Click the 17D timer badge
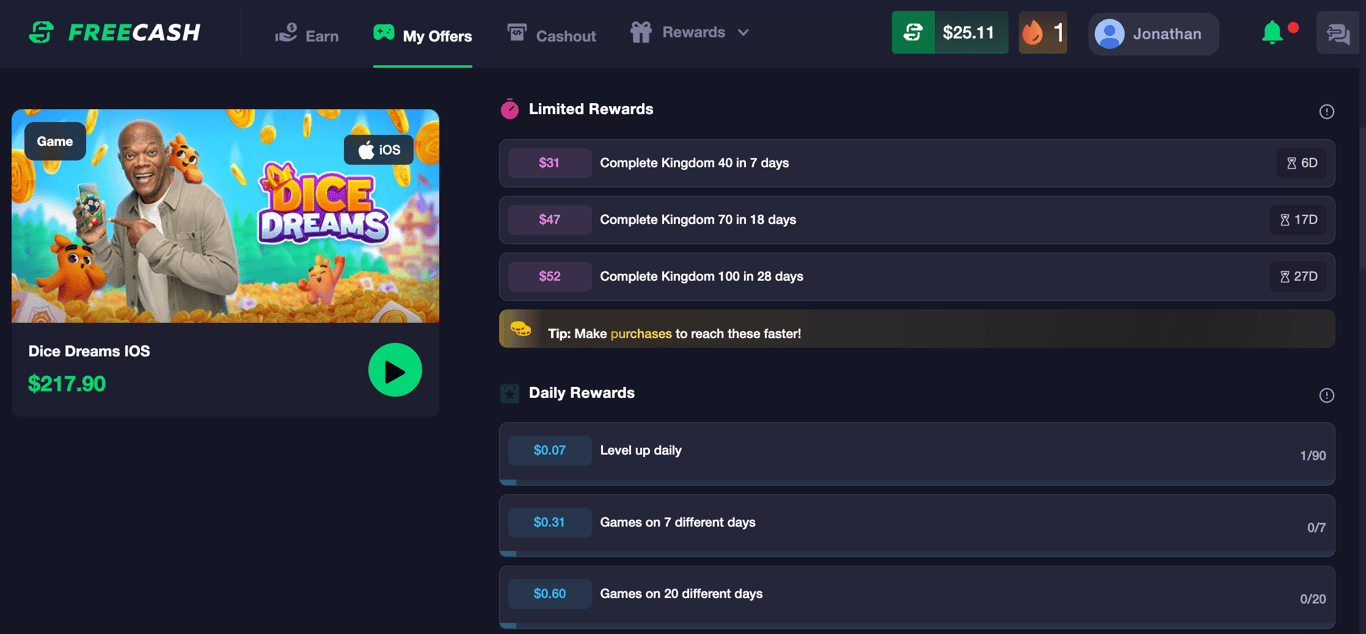Image resolution: width=1366 pixels, height=634 pixels. (x=1298, y=220)
